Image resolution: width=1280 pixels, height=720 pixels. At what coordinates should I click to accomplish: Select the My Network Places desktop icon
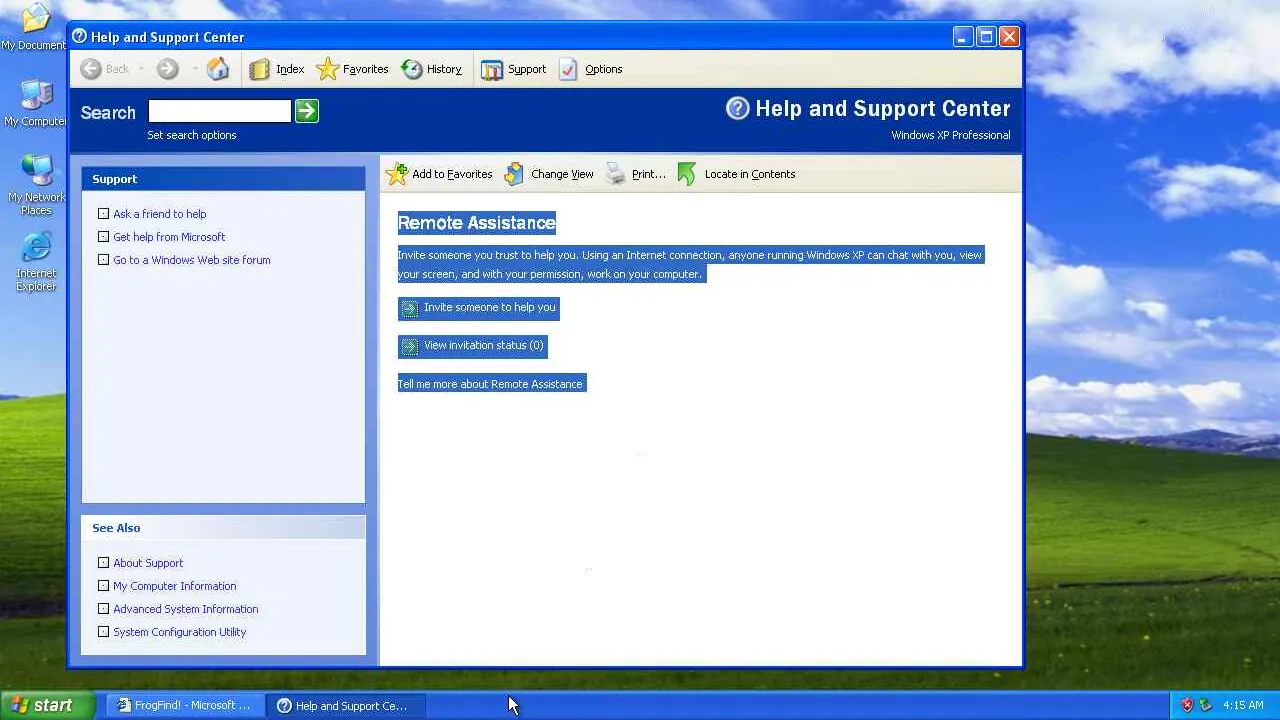point(36,185)
